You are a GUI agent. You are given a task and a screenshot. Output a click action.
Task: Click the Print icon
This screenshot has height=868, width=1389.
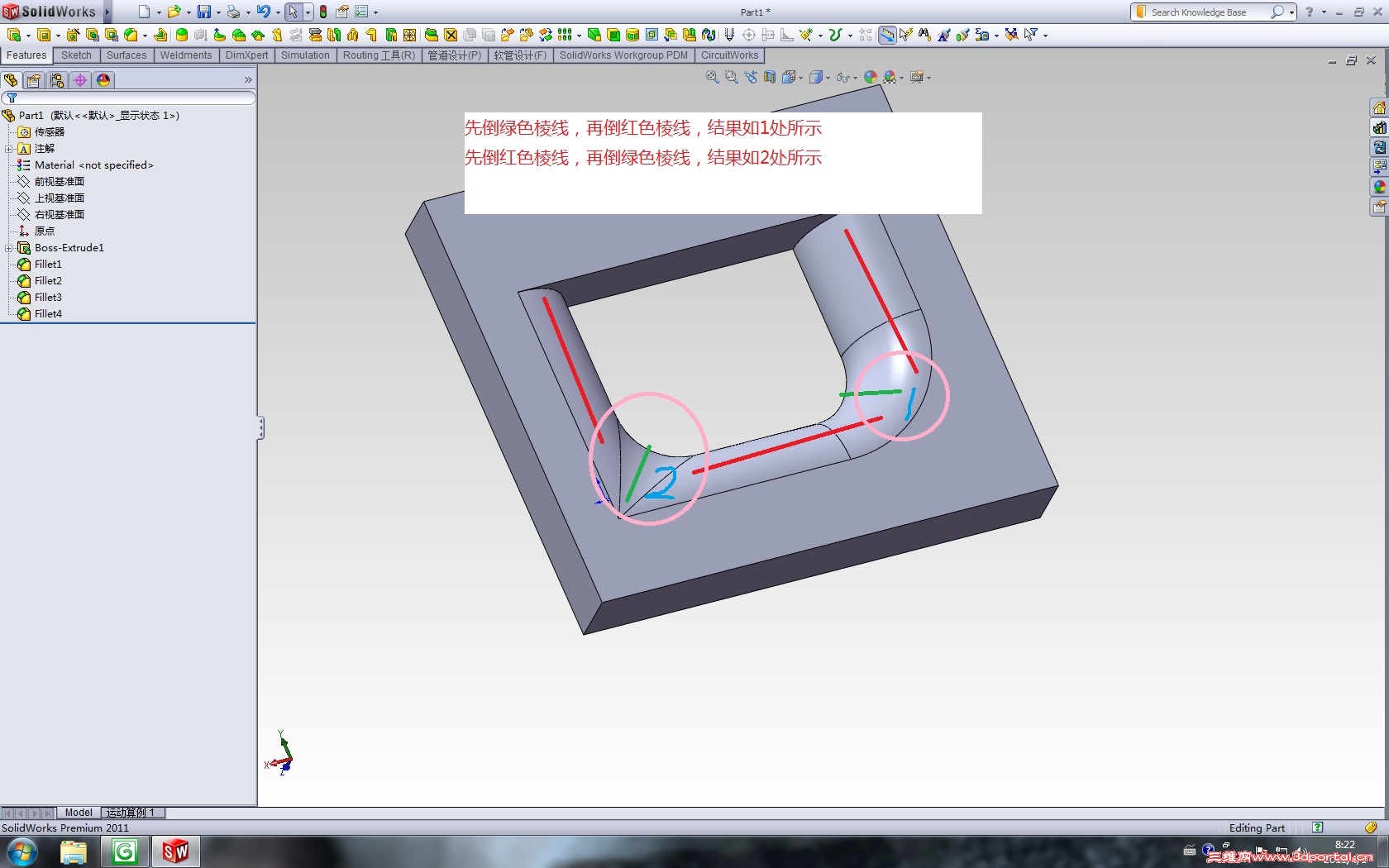tap(233, 12)
